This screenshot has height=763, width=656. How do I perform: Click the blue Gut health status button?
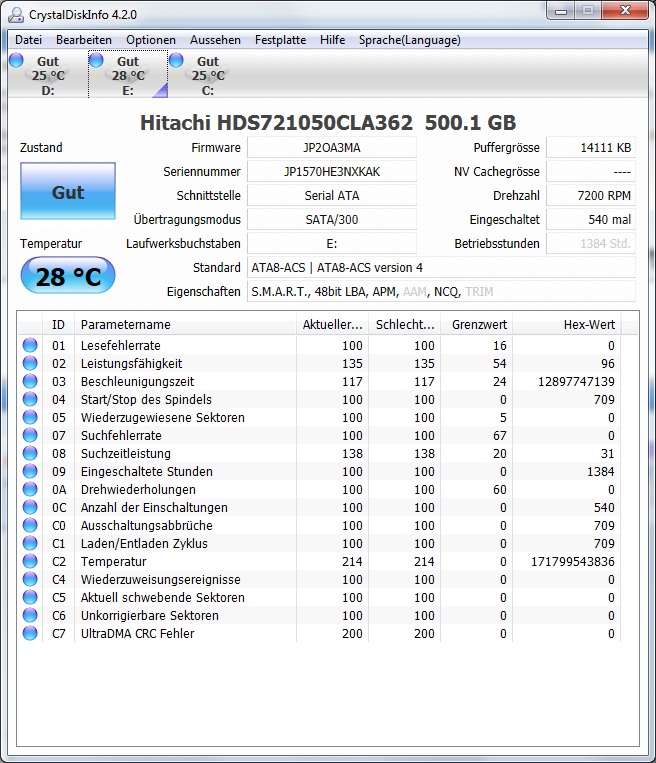click(x=68, y=191)
